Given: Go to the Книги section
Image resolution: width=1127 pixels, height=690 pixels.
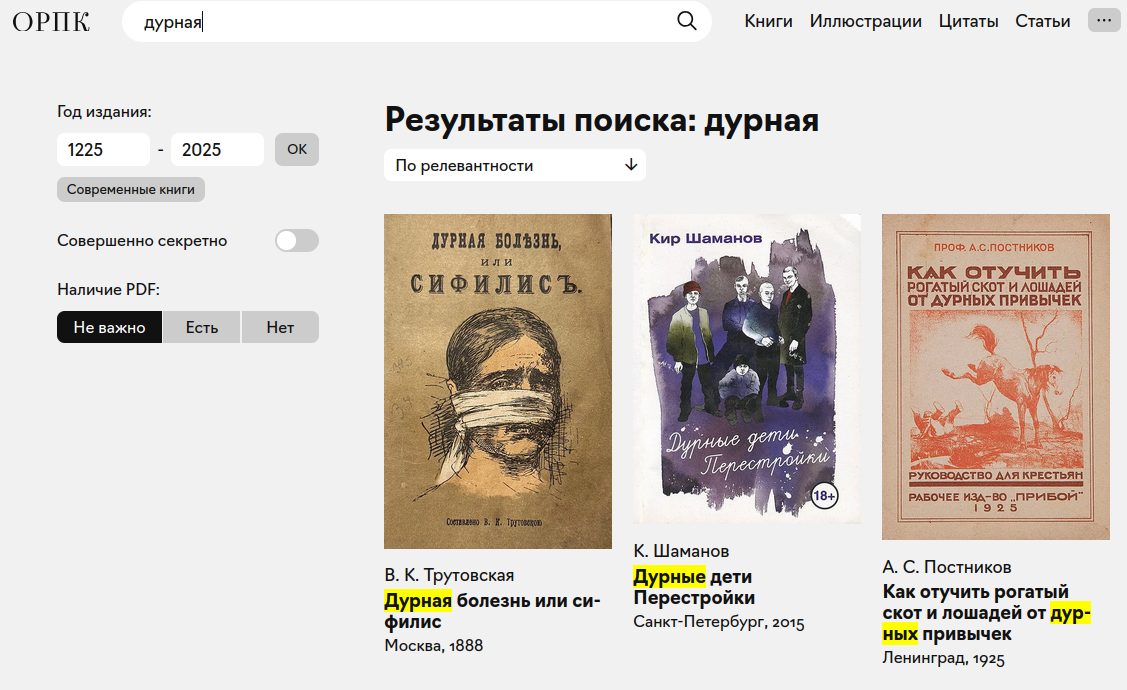Looking at the screenshot, I should (x=768, y=21).
